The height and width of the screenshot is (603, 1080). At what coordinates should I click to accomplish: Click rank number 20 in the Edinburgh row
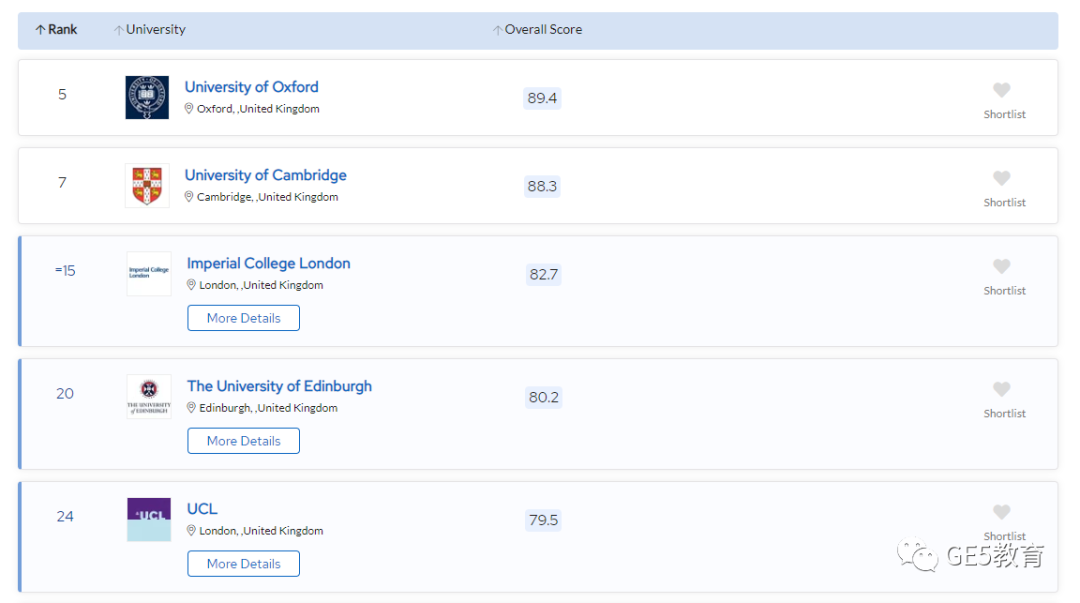pyautogui.click(x=65, y=394)
